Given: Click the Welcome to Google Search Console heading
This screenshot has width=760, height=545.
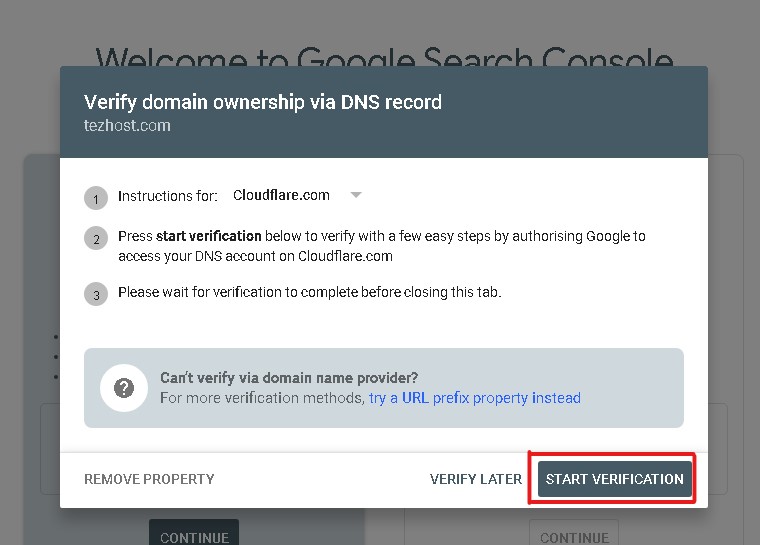Looking at the screenshot, I should [384, 58].
